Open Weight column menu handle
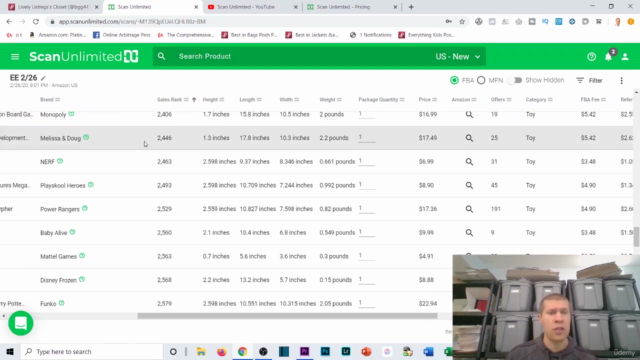This screenshot has width=640, height=360. point(340,100)
